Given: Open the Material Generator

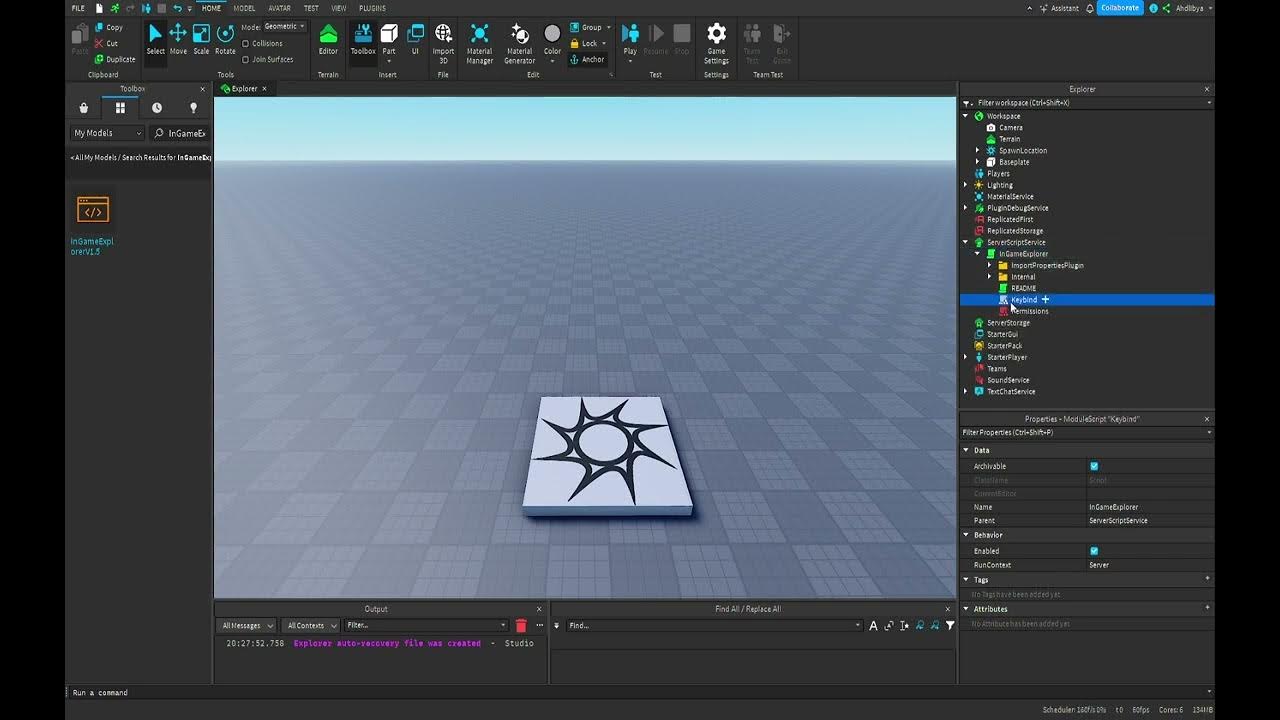Looking at the screenshot, I should [519, 44].
